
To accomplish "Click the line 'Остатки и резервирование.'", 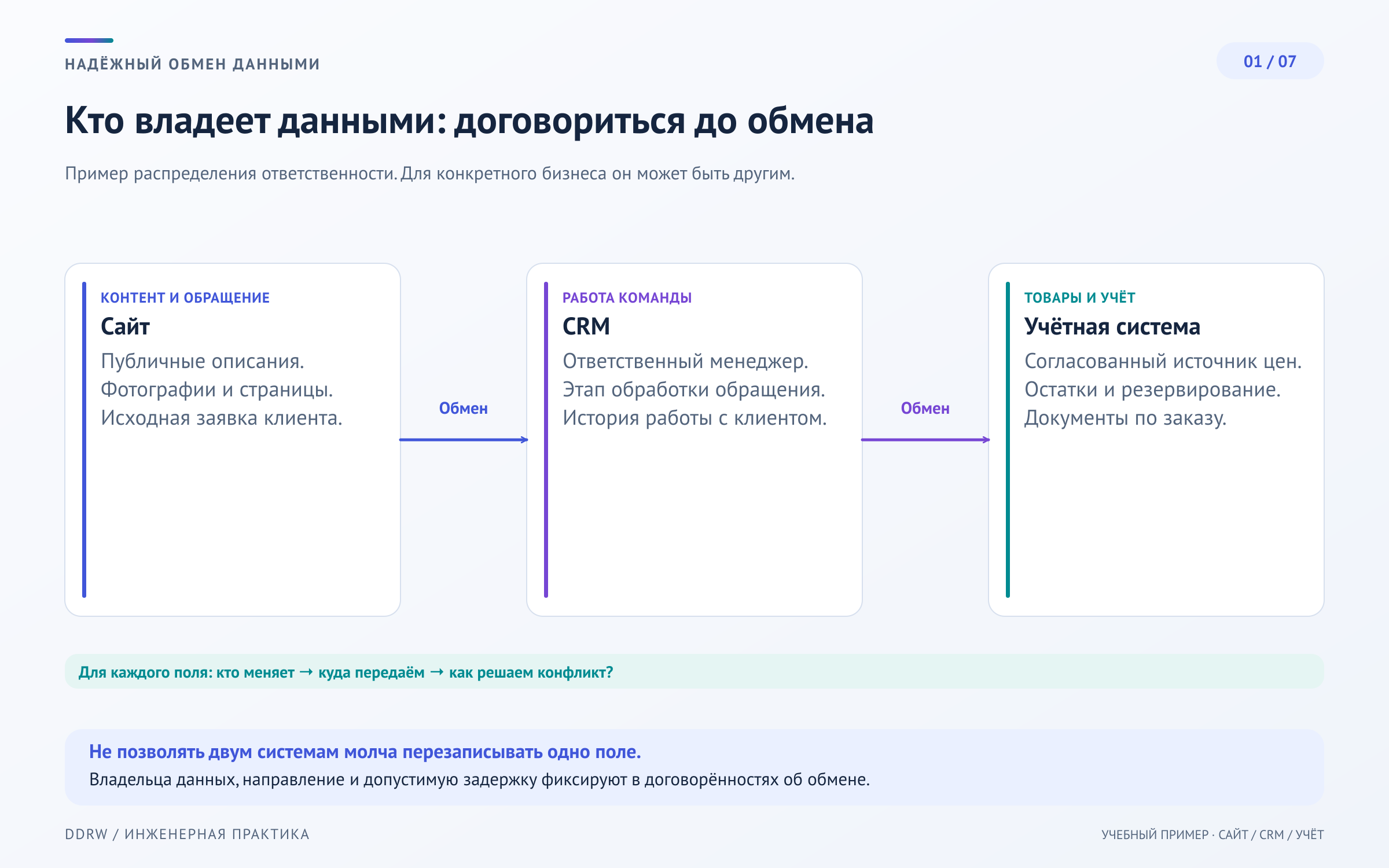I will click(x=1152, y=389).
